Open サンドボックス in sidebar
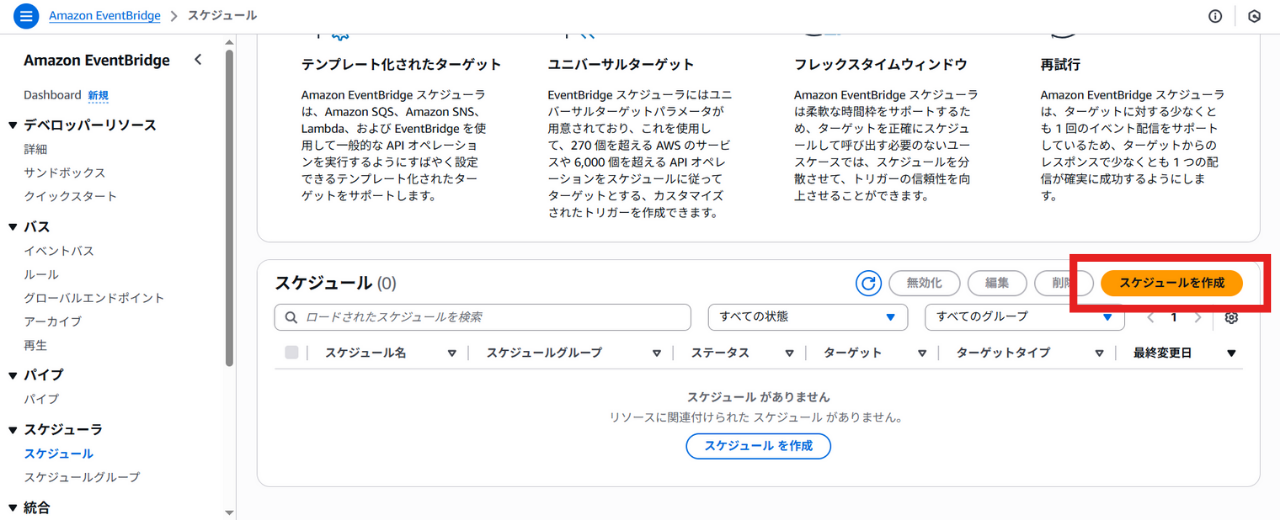This screenshot has height=520, width=1280. (65, 173)
